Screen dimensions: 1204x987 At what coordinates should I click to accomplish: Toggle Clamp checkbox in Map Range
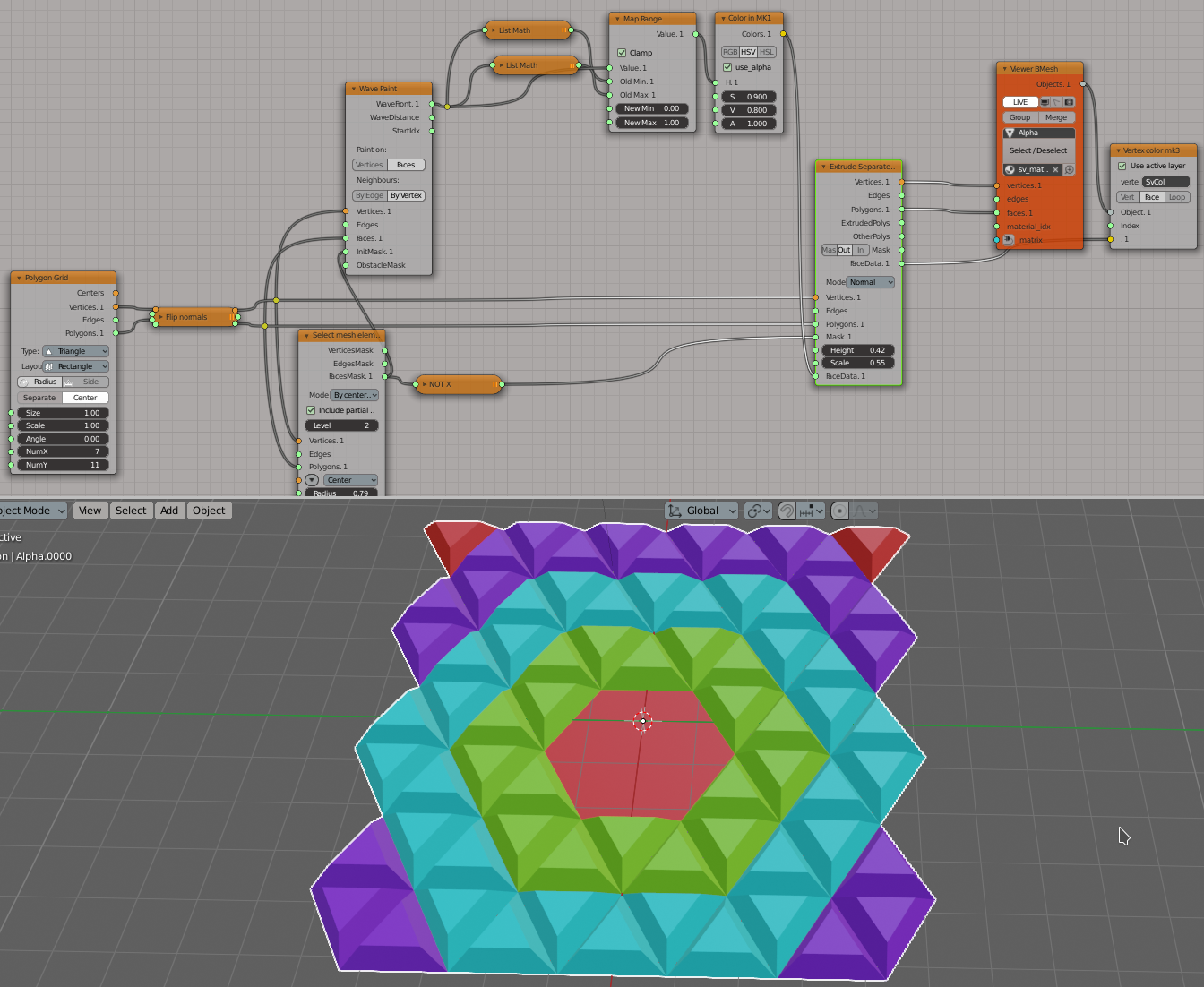(622, 53)
